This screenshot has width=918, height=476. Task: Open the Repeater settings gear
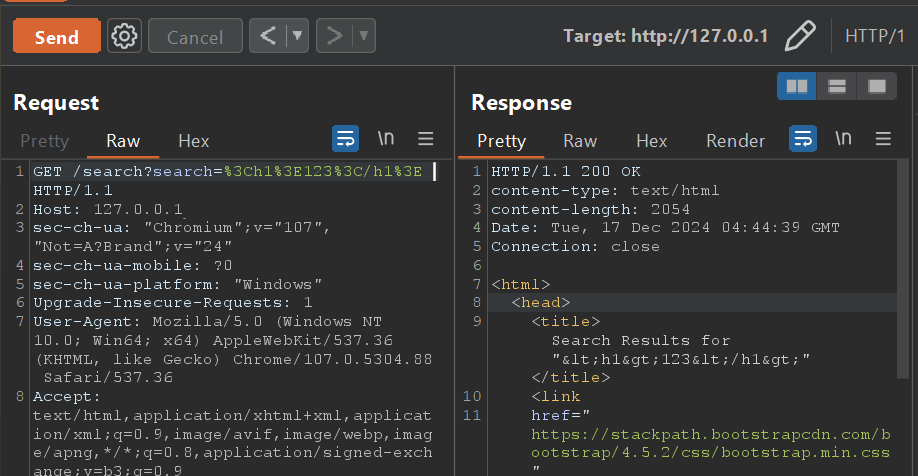coord(124,37)
